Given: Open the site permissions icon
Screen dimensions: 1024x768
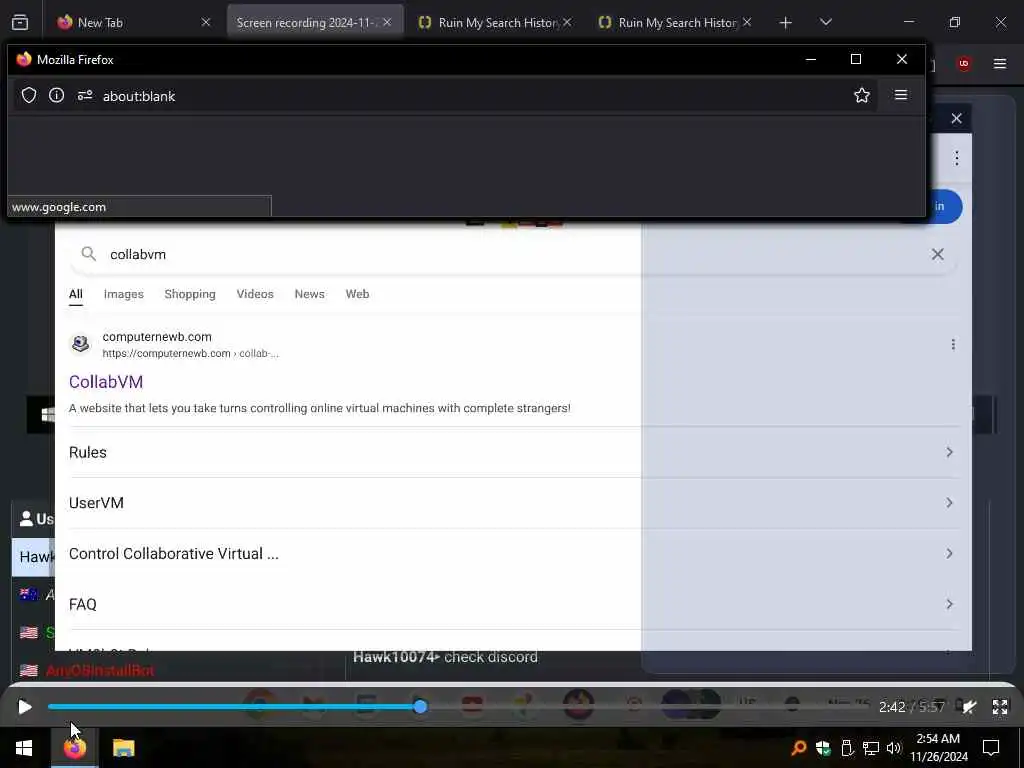Looking at the screenshot, I should tap(85, 95).
